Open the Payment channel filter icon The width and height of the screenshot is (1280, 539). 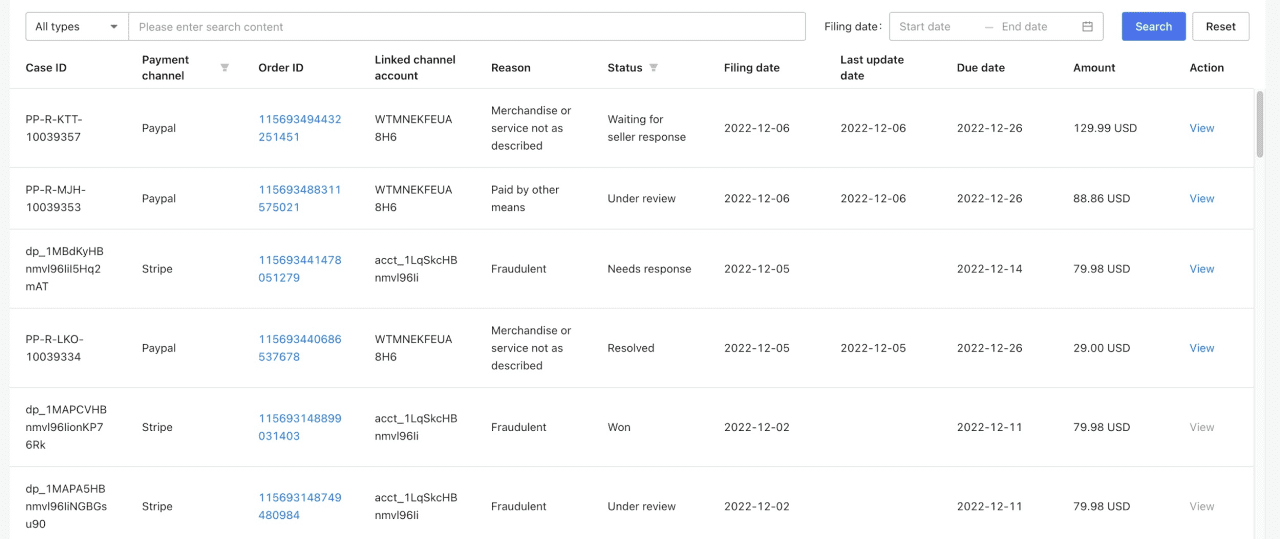point(225,68)
